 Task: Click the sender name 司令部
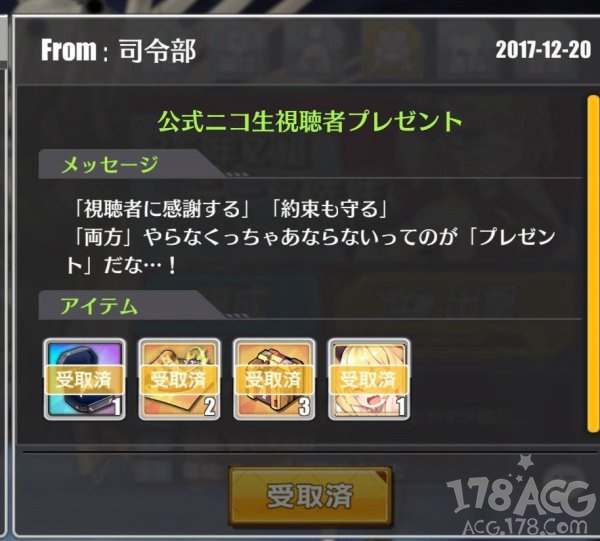point(157,51)
